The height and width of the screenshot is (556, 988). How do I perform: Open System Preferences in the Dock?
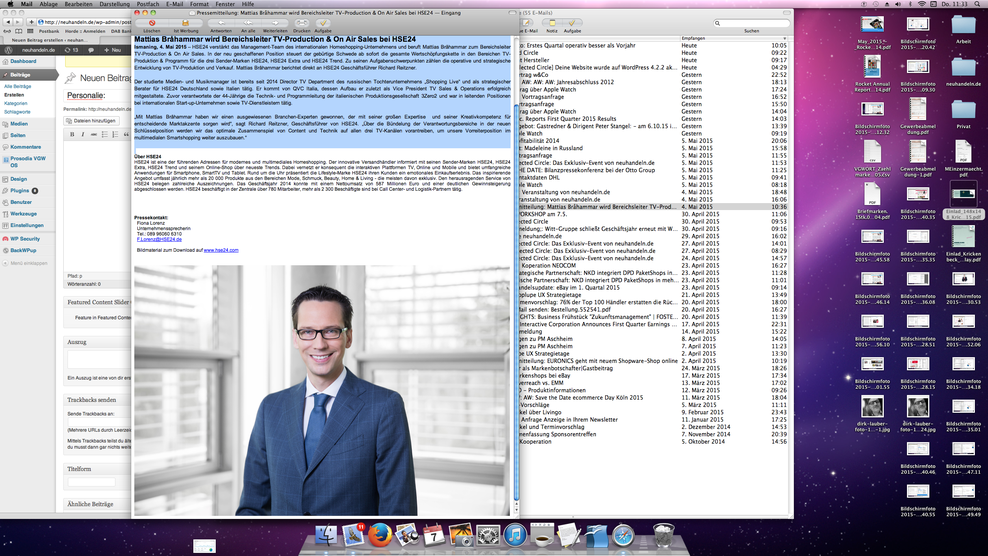[488, 535]
